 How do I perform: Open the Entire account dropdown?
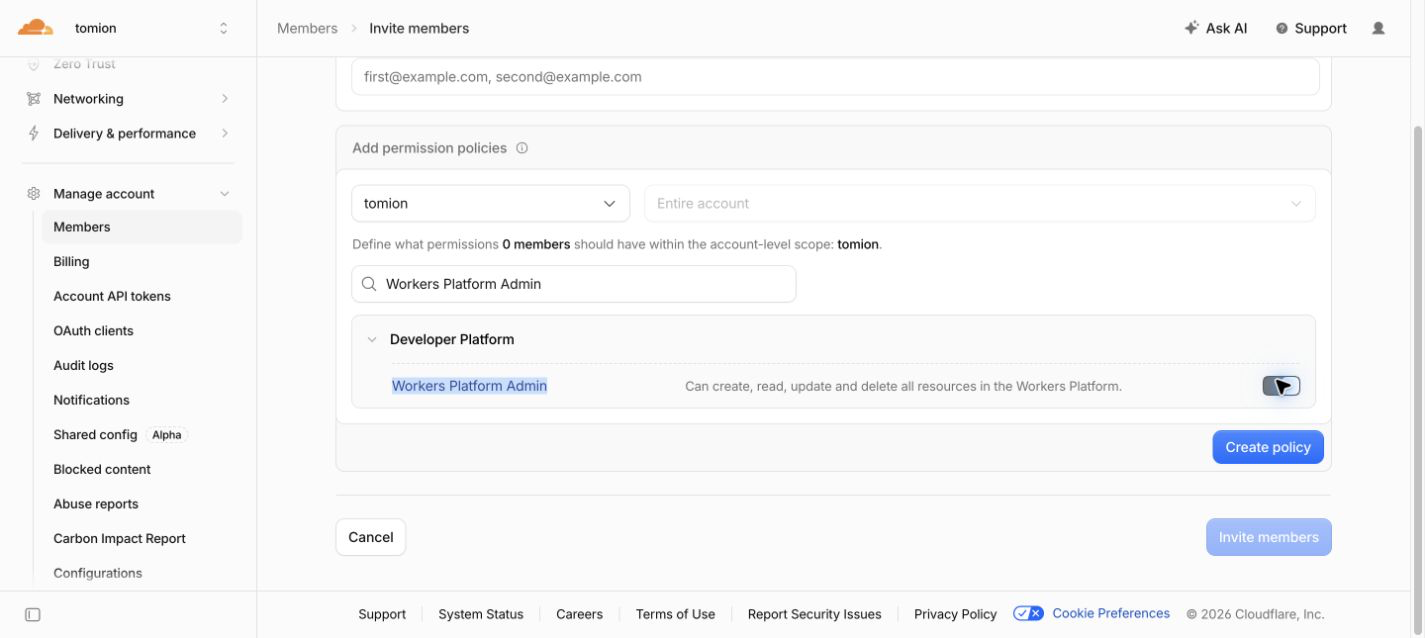pos(979,203)
